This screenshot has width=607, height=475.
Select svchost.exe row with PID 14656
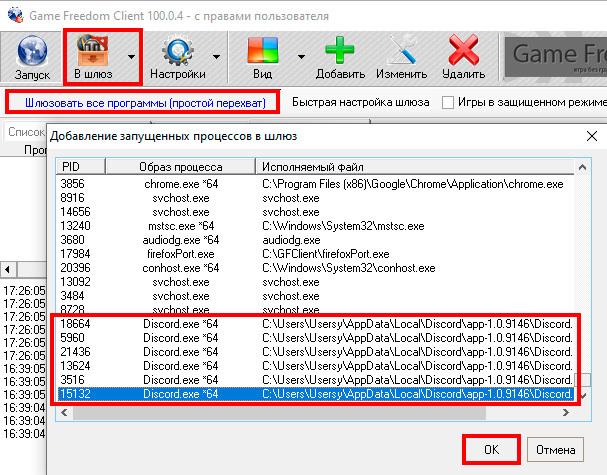[316, 212]
